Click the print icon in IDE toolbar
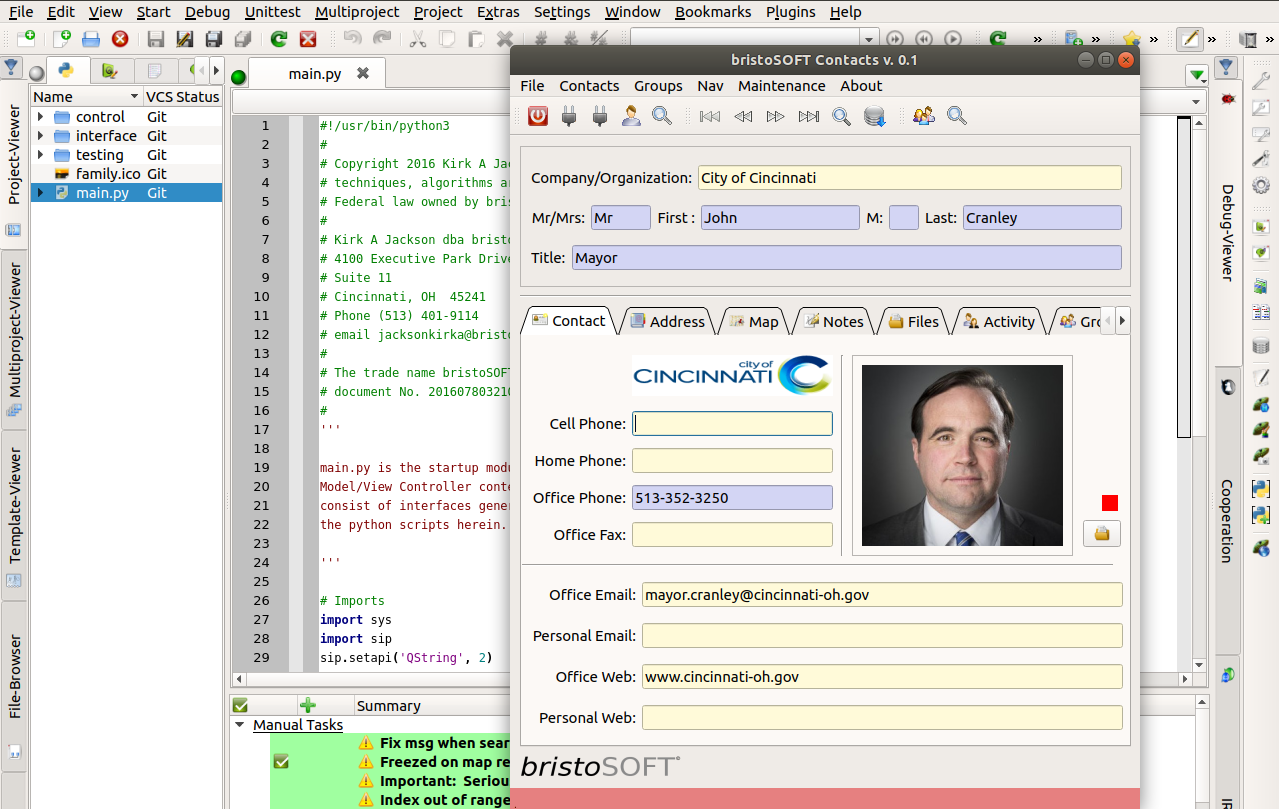Screen dimensions: 1279x809 tap(91, 39)
